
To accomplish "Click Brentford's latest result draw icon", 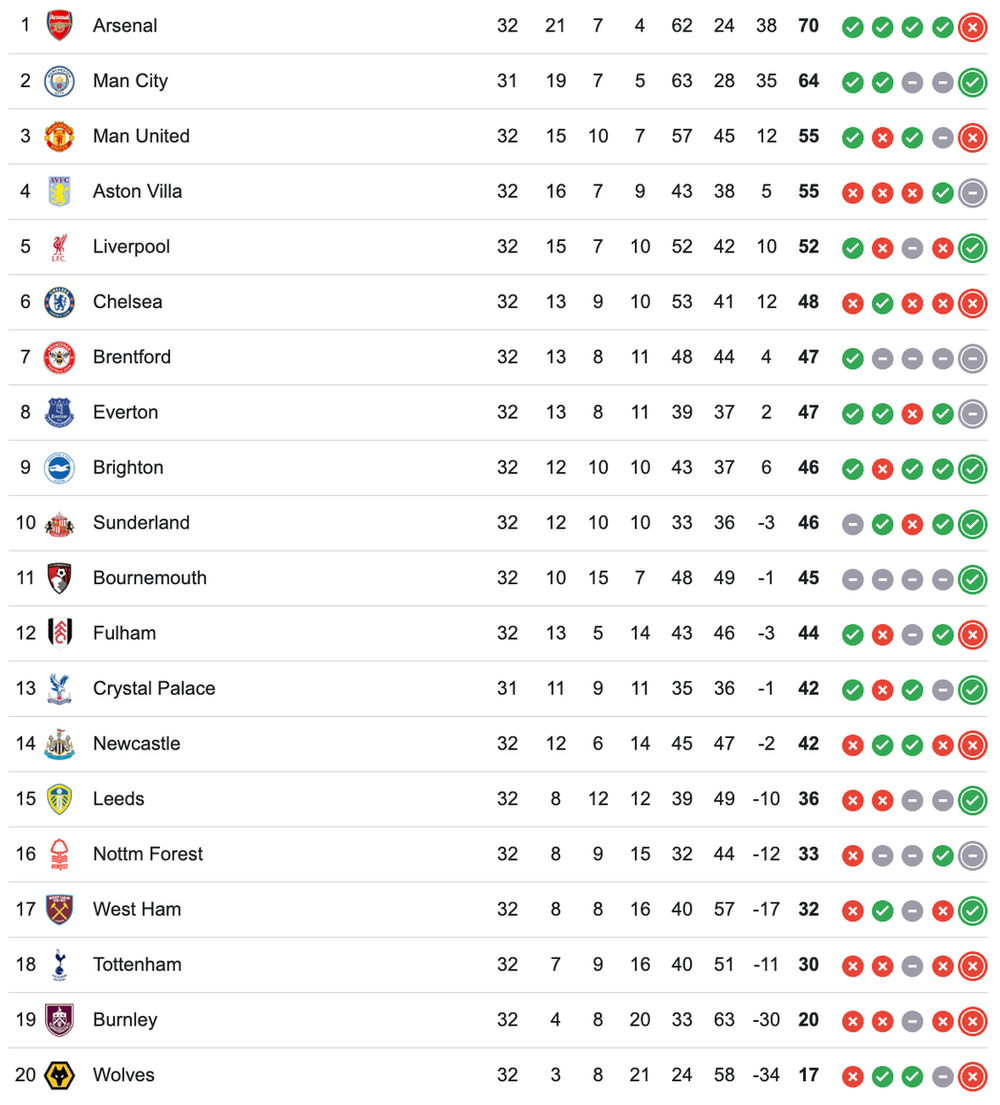I will 972,358.
